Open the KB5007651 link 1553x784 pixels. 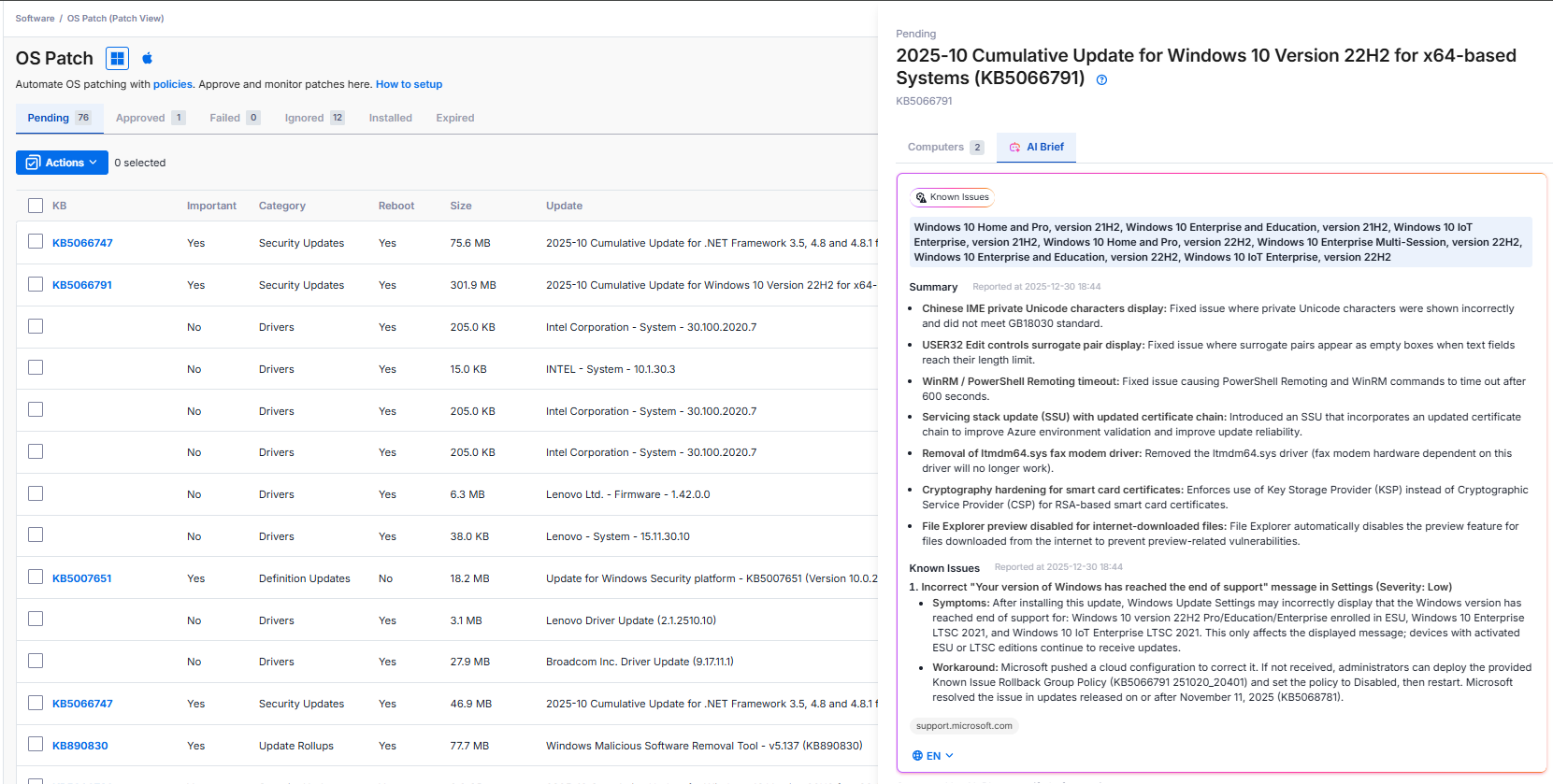pos(82,578)
